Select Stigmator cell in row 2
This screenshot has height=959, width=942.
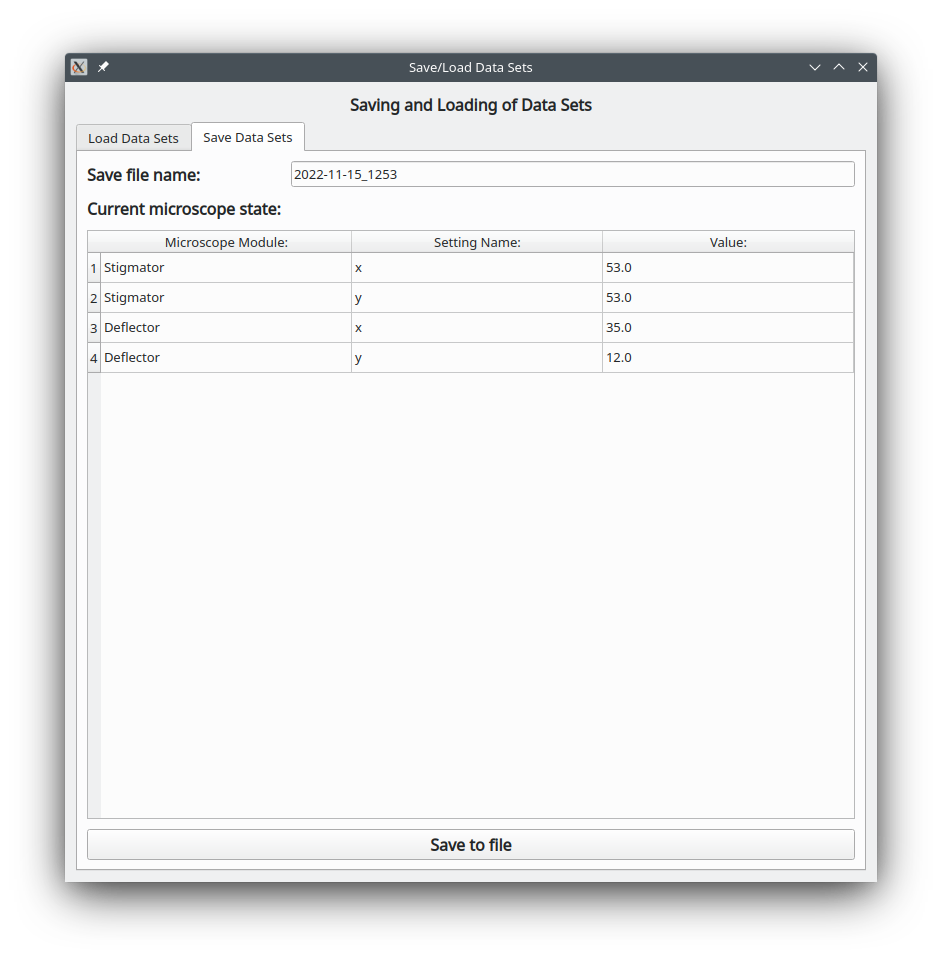pos(226,298)
